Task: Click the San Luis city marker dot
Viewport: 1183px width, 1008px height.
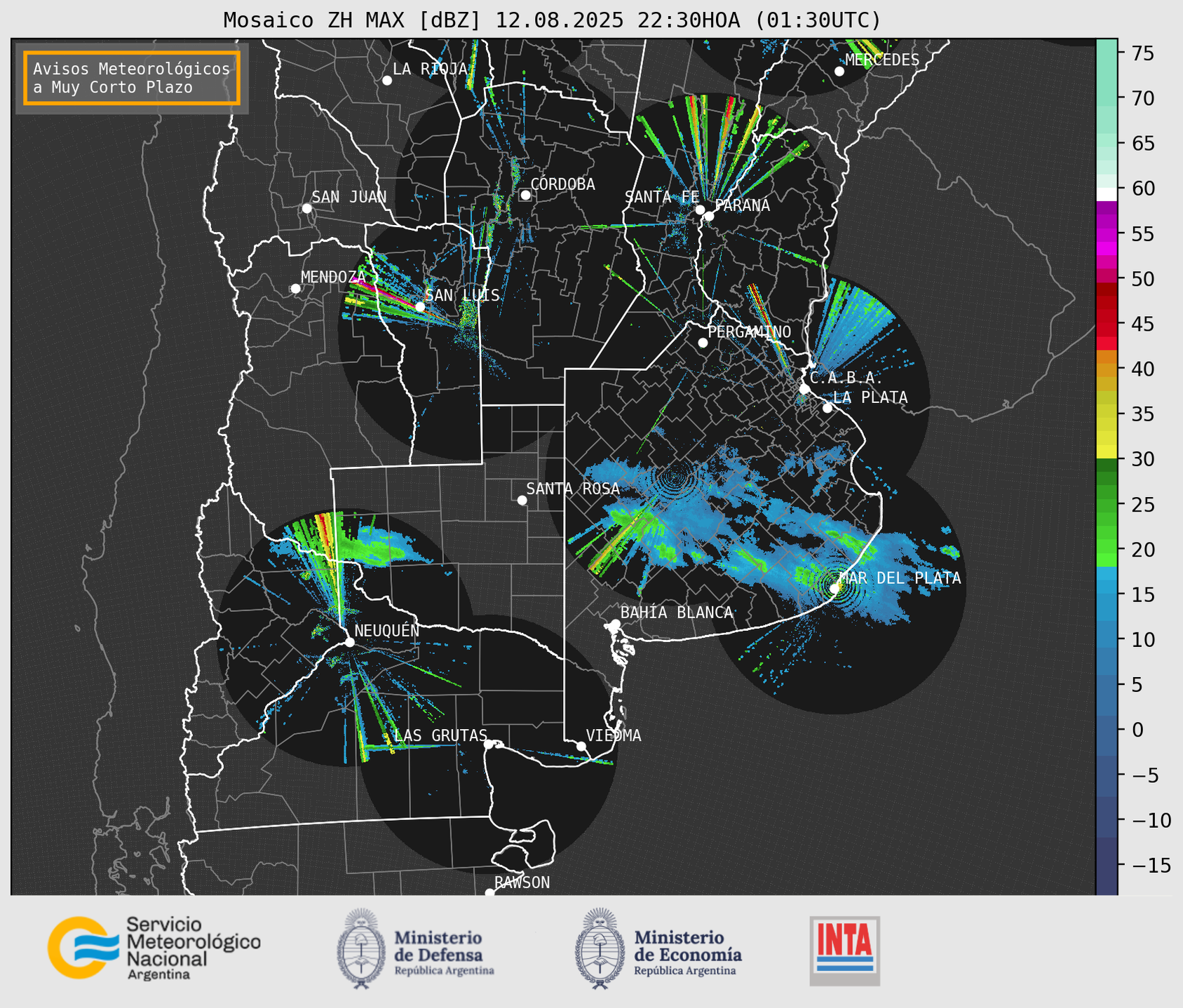Action: pos(420,306)
